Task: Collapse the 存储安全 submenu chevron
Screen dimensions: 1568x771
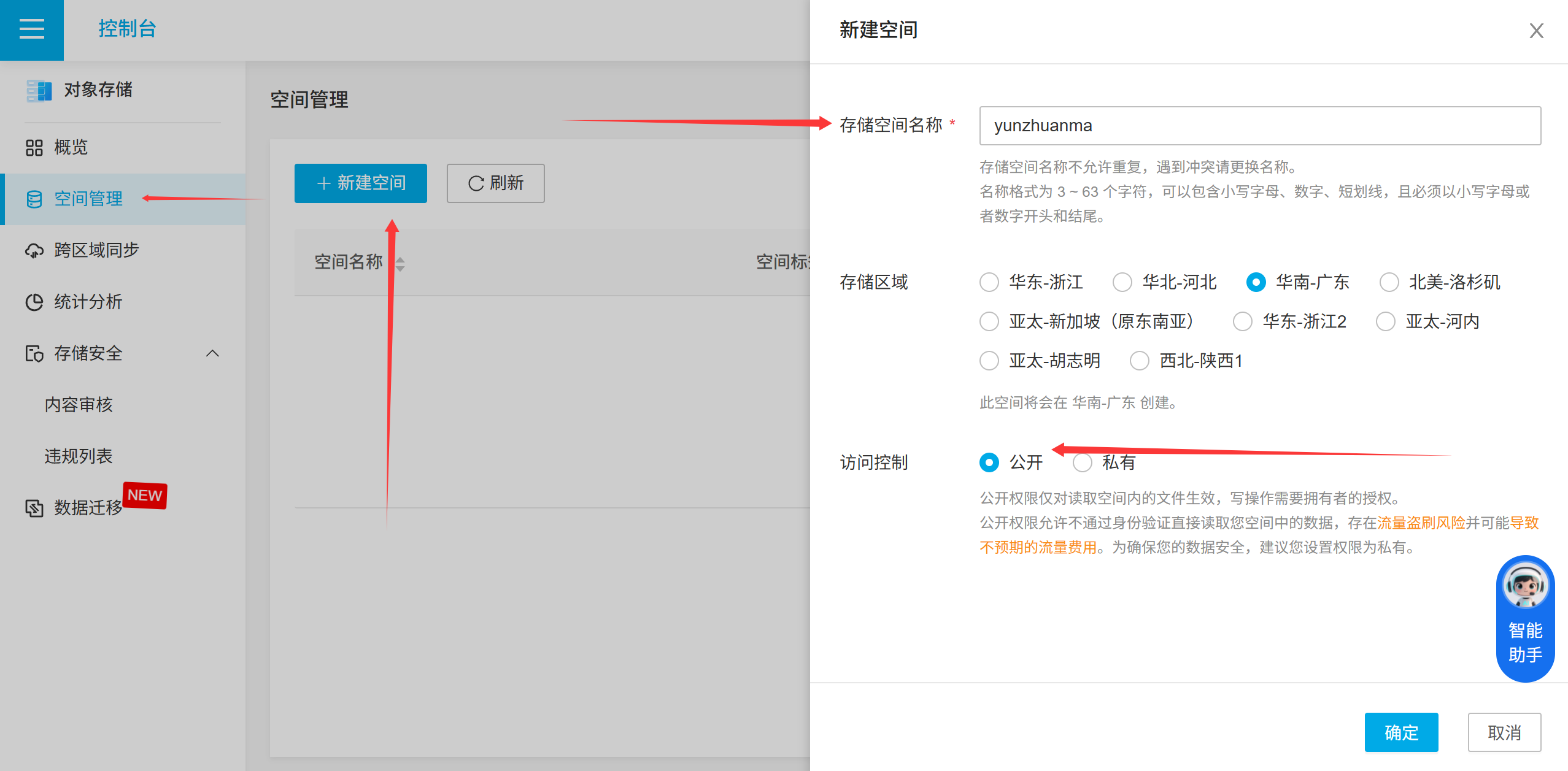Action: pos(212,353)
